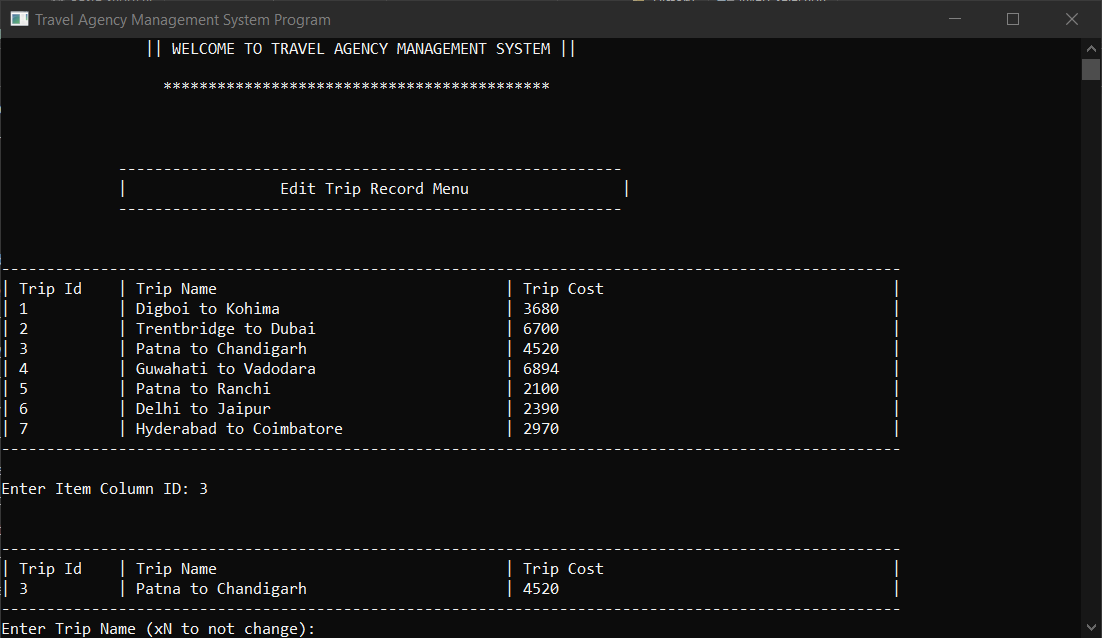Image resolution: width=1102 pixels, height=638 pixels.
Task: Click the Hyderabad to Coimbatore trip entry
Action: click(x=239, y=428)
